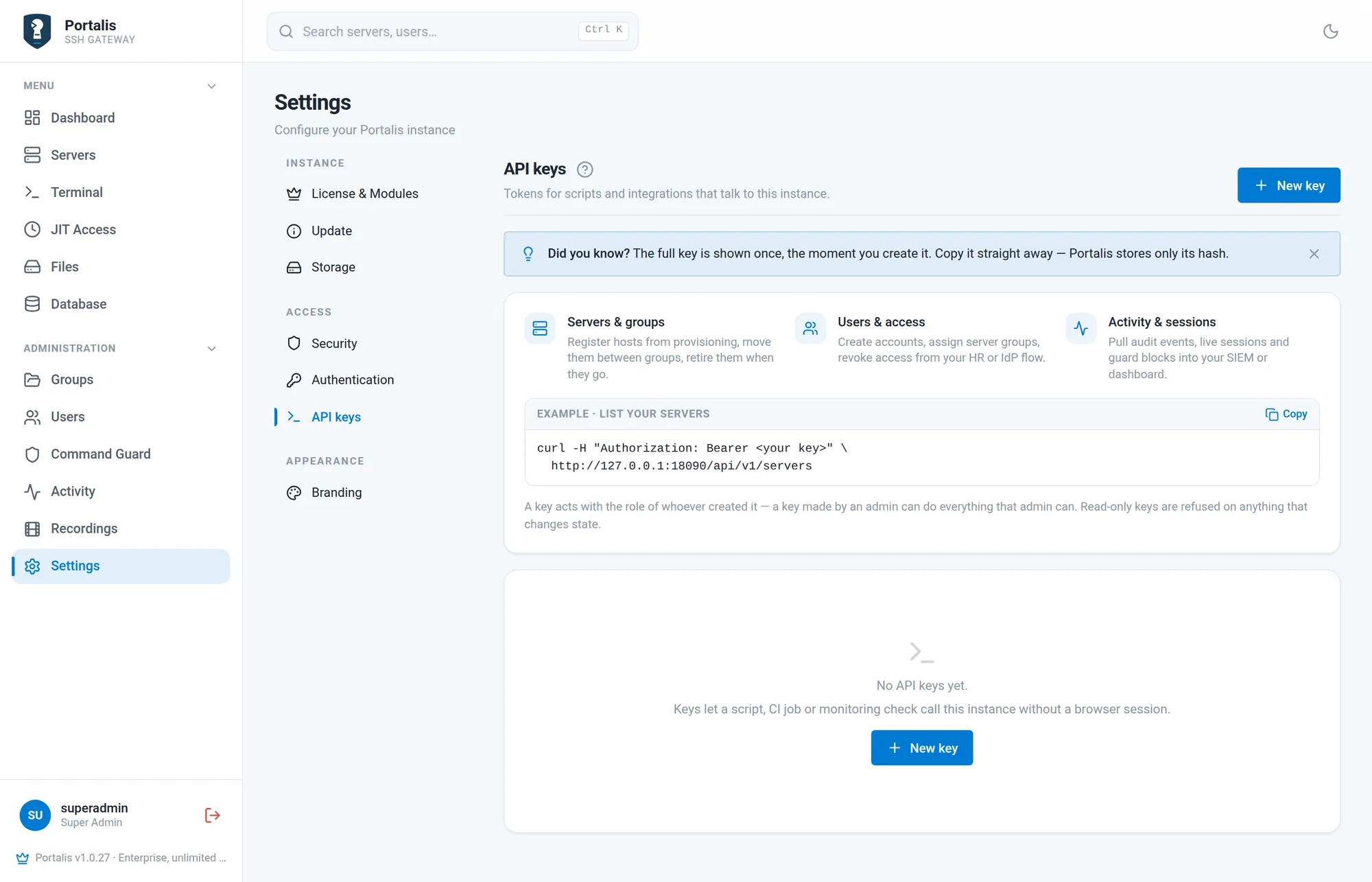Dismiss the Did you know banner
Viewport: 1372px width, 882px height.
tap(1314, 254)
